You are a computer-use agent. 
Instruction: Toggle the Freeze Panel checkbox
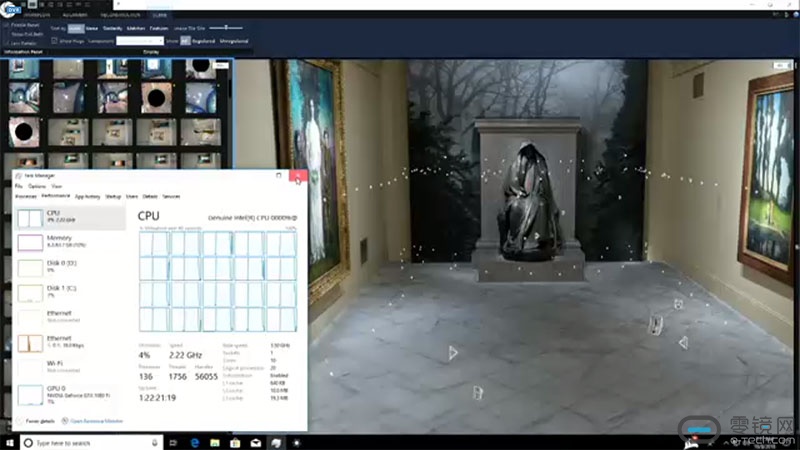click(7, 24)
